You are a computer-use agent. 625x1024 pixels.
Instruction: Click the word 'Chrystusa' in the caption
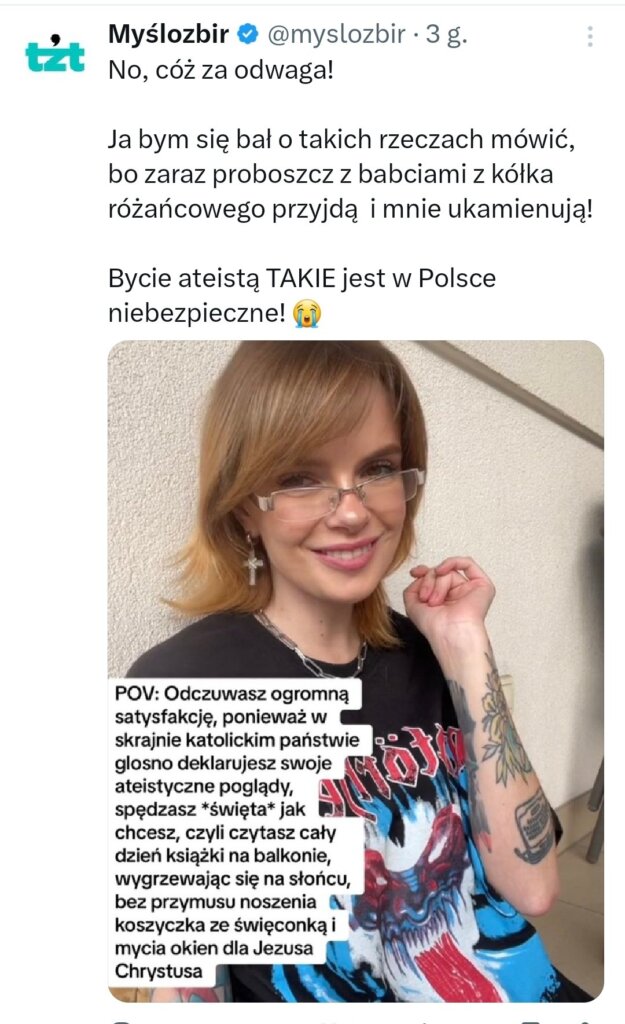159,971
